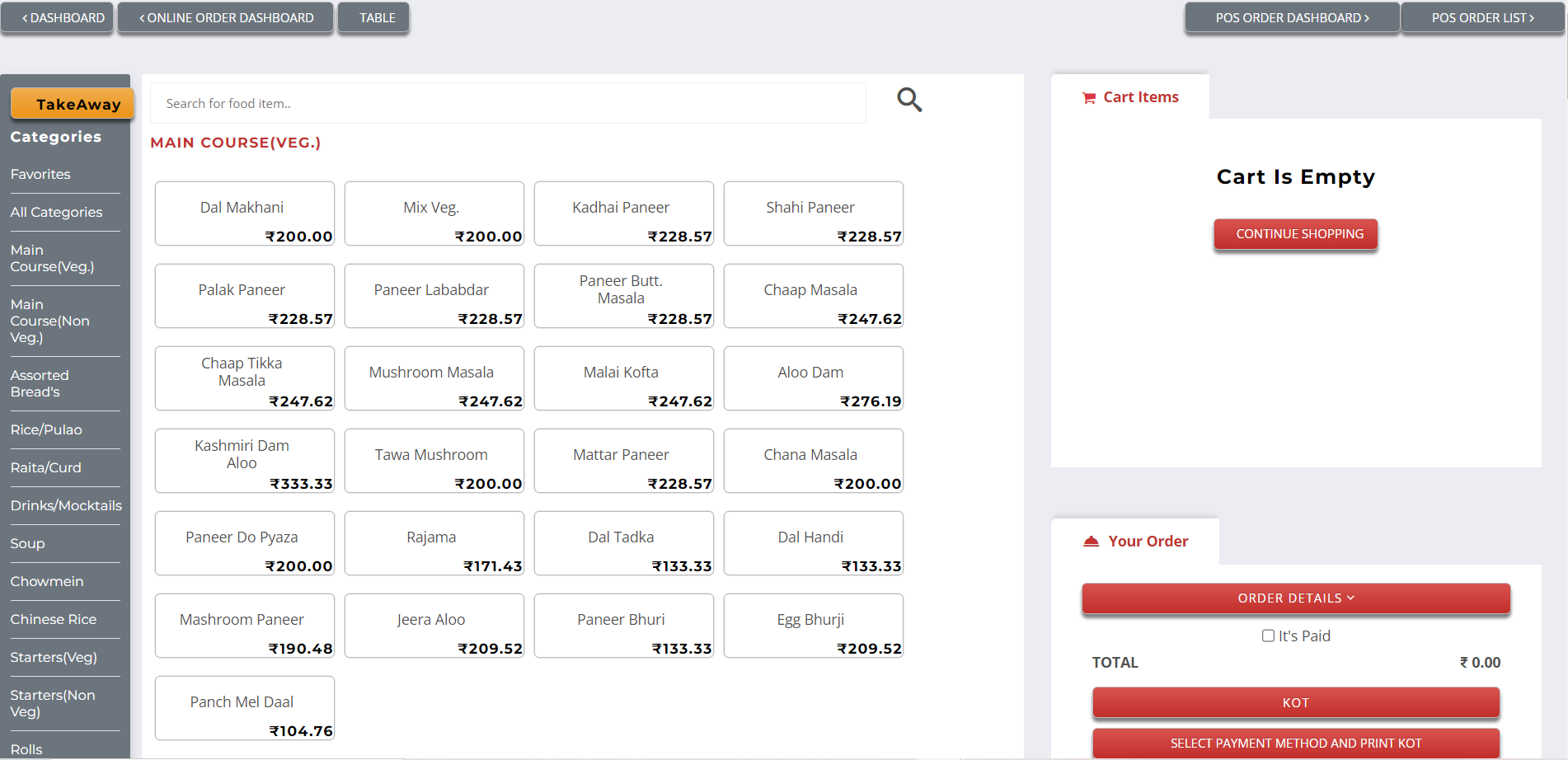This screenshot has height=760, width=1568.
Task: Add Dal Makhani to the order
Action: (x=244, y=213)
